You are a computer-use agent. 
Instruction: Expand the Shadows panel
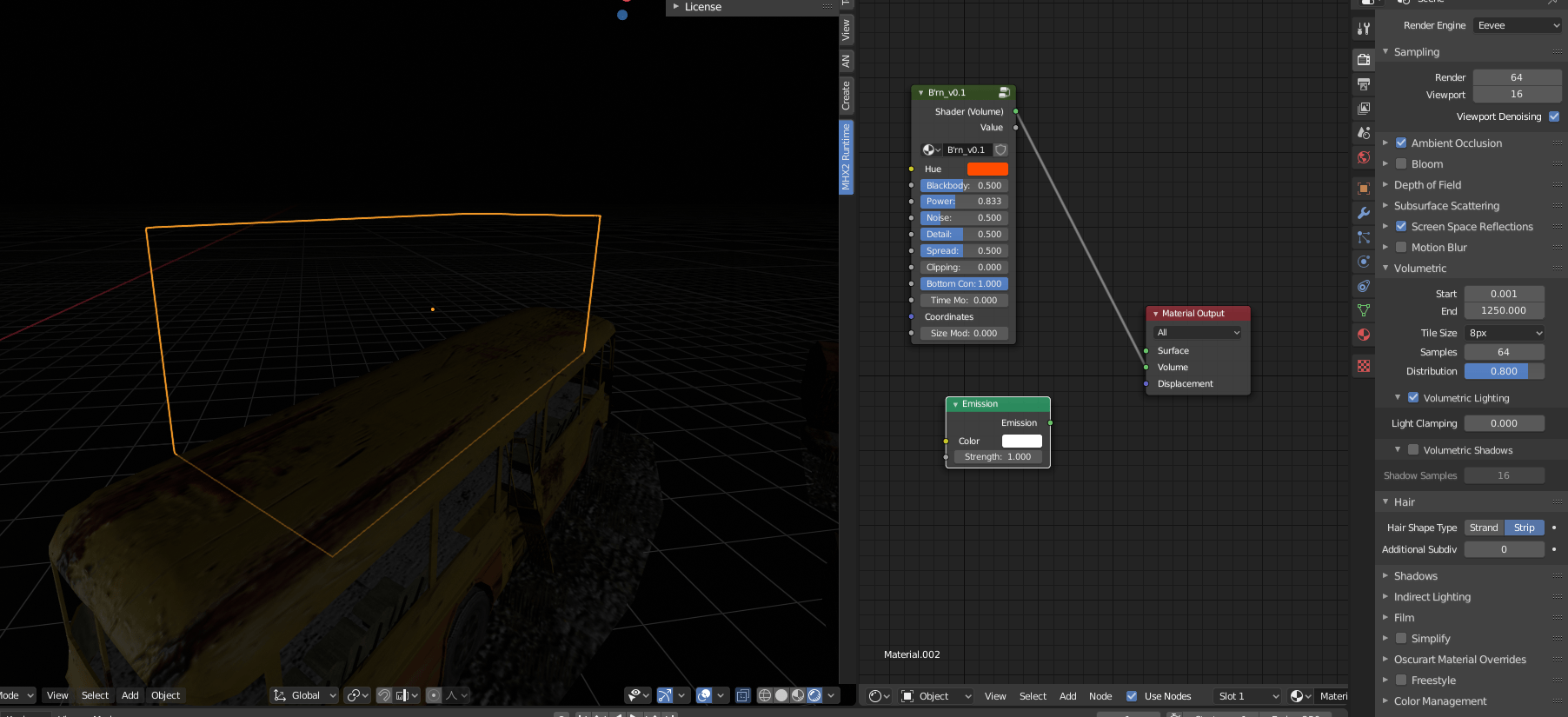[1415, 575]
